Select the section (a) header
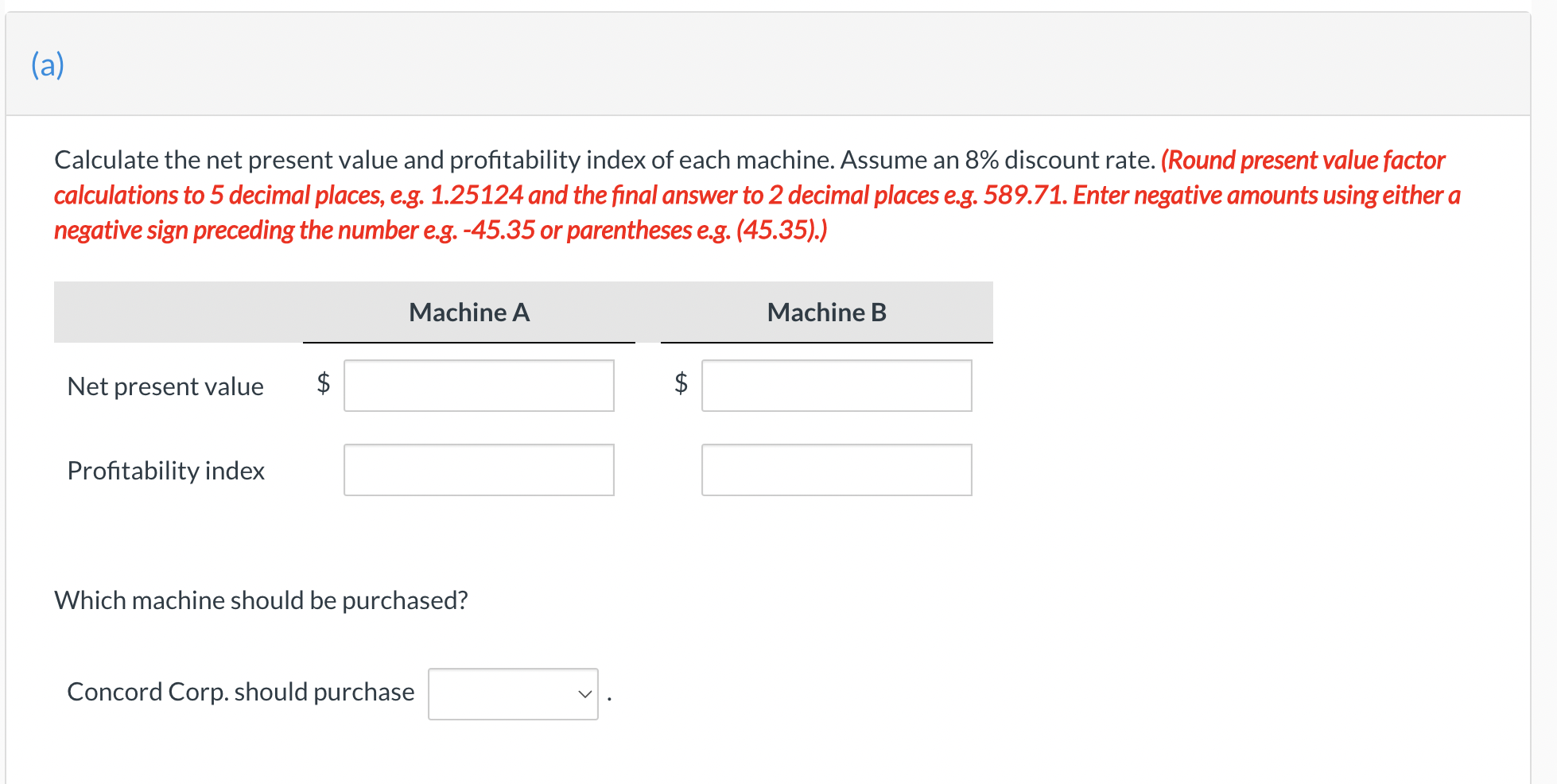This screenshot has width=1557, height=784. point(47,64)
